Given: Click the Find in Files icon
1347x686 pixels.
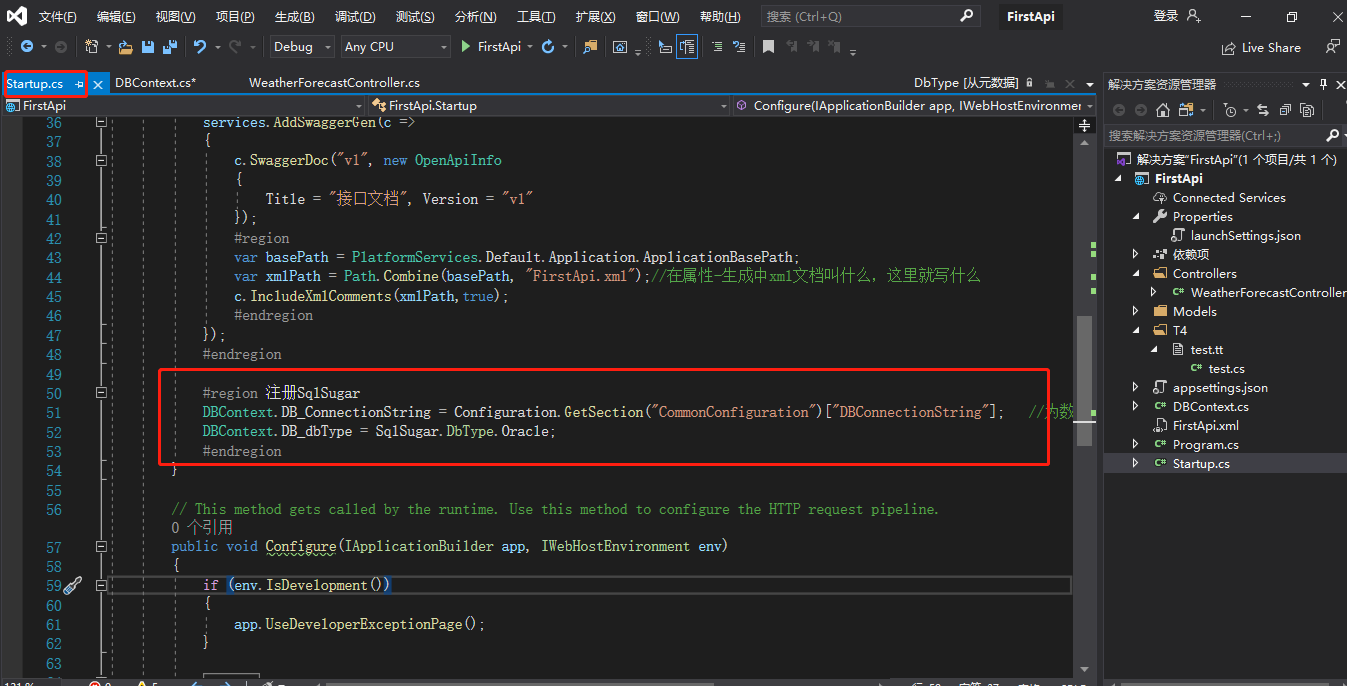Looking at the screenshot, I should point(590,47).
